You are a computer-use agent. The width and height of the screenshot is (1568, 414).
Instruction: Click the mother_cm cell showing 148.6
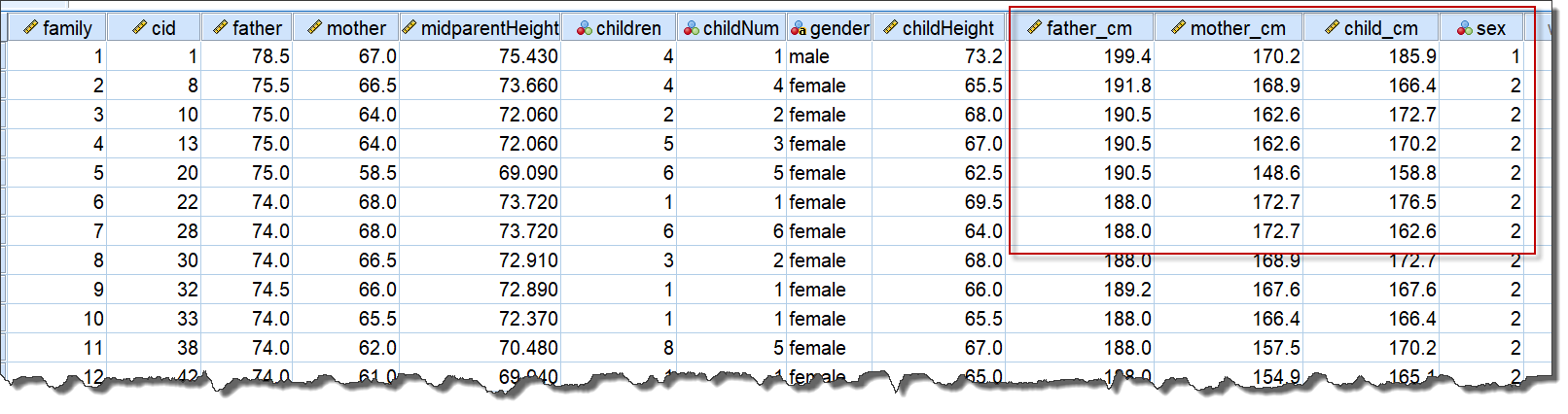pos(1229,173)
